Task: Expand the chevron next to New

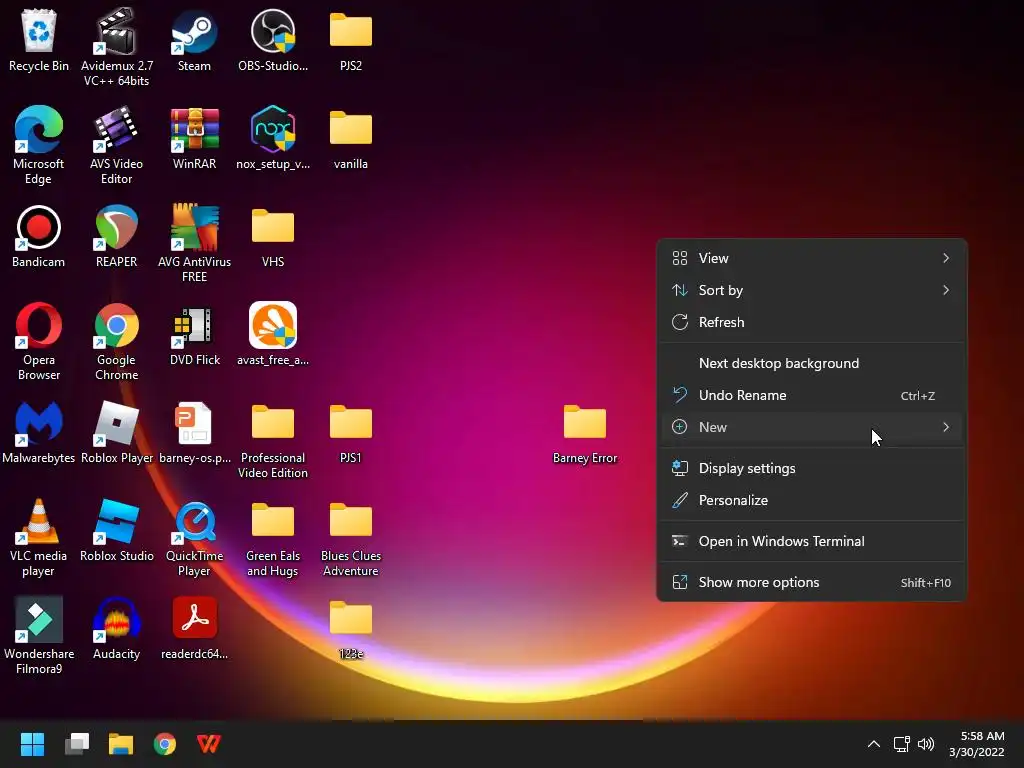Action: pos(946,427)
